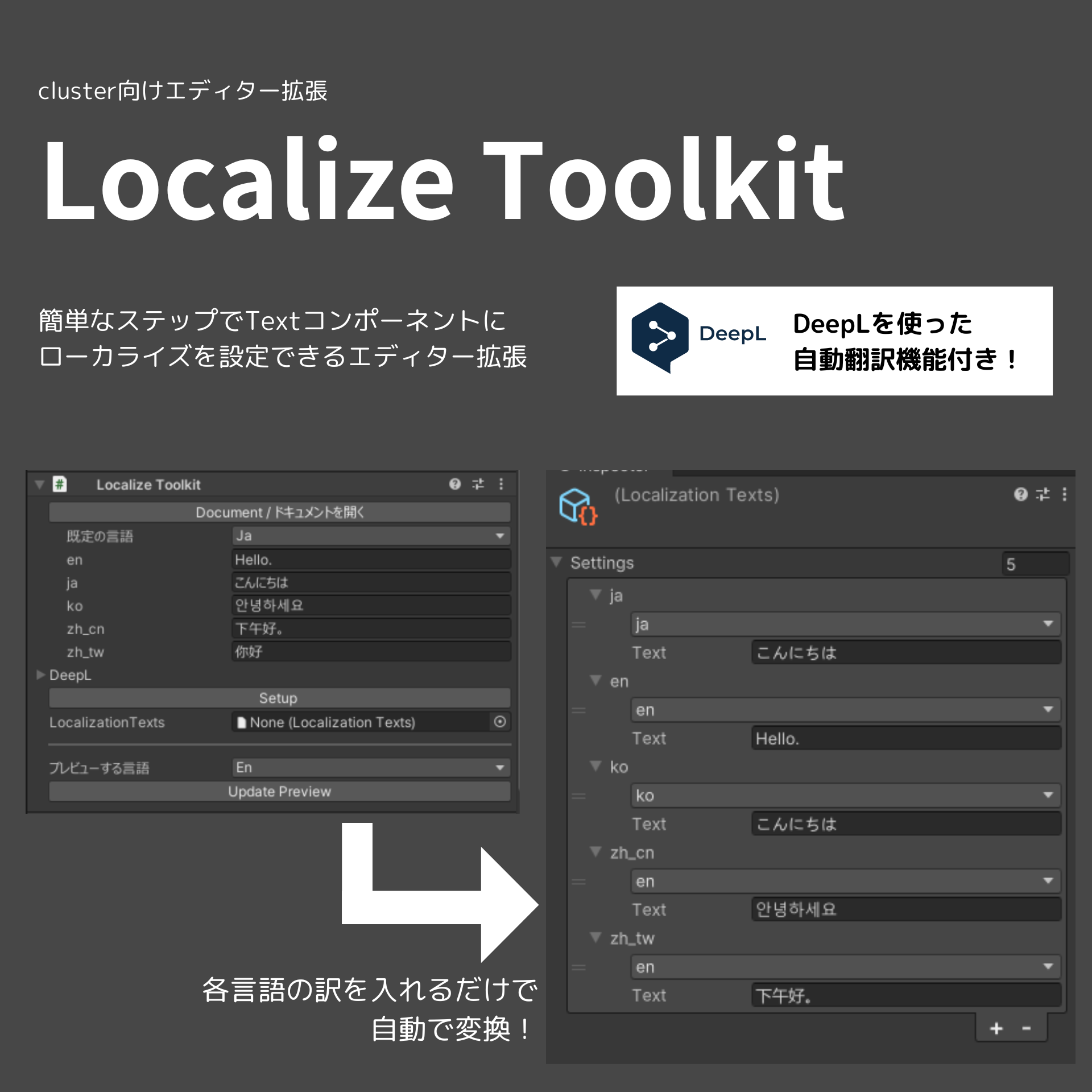1092x1092 pixels.
Task: Open the 既定の言語 dropdown set to Ja
Action: (x=370, y=535)
